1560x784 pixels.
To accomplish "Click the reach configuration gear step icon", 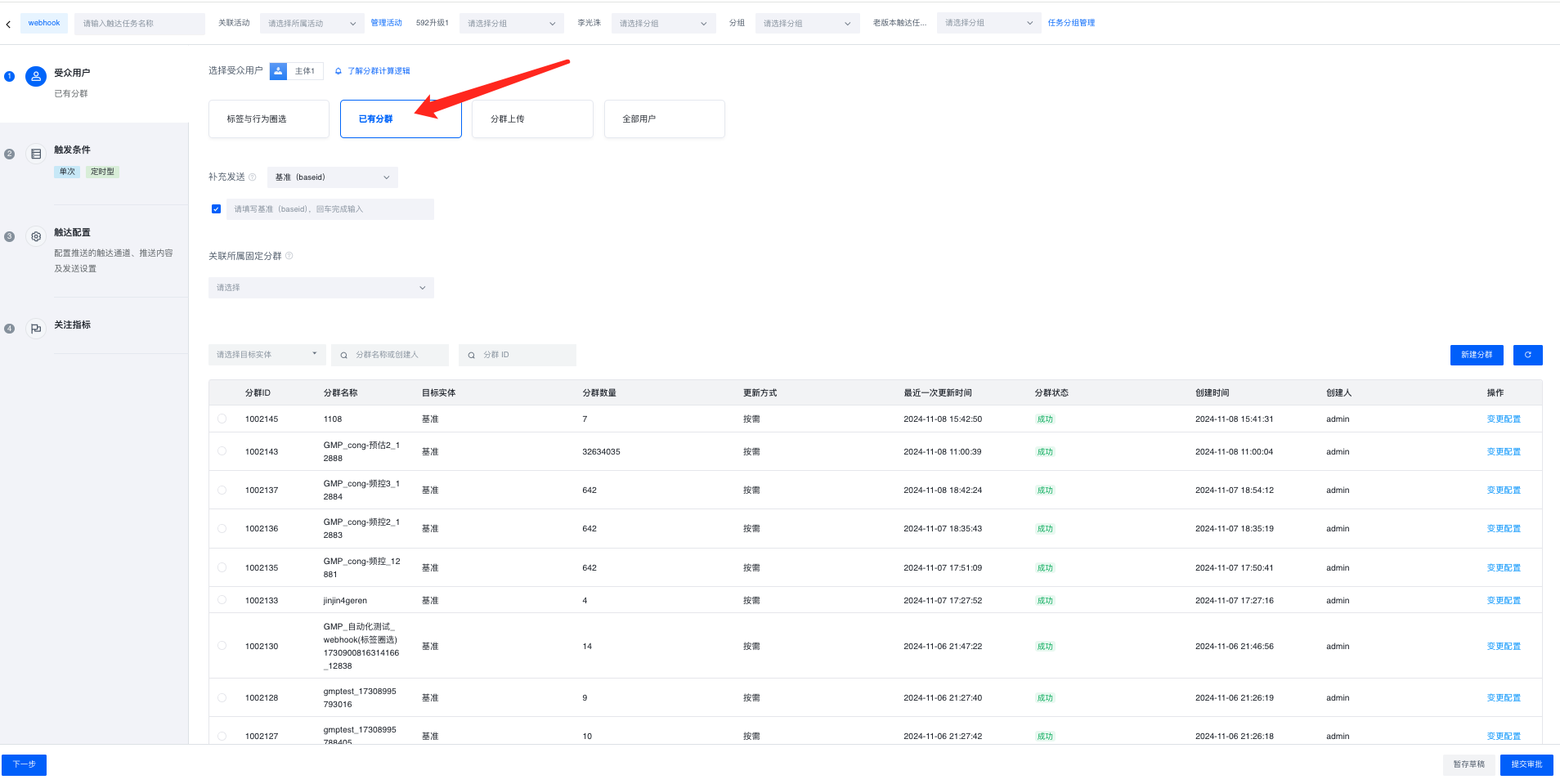I will tap(36, 236).
